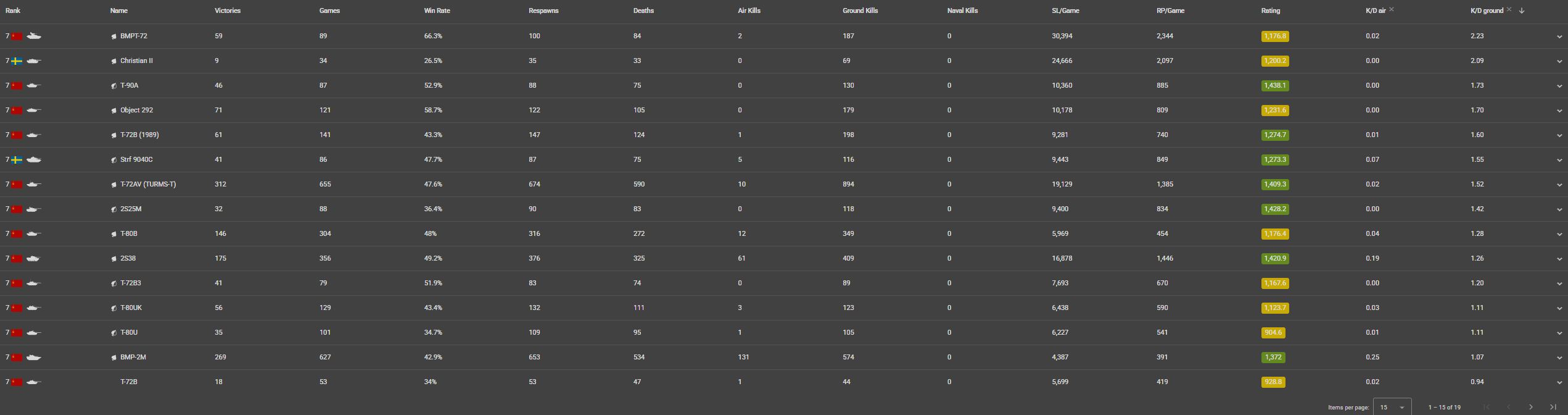Click the 2S38 vehicle name
Viewport: 1568px width, 415px height.
click(128, 258)
